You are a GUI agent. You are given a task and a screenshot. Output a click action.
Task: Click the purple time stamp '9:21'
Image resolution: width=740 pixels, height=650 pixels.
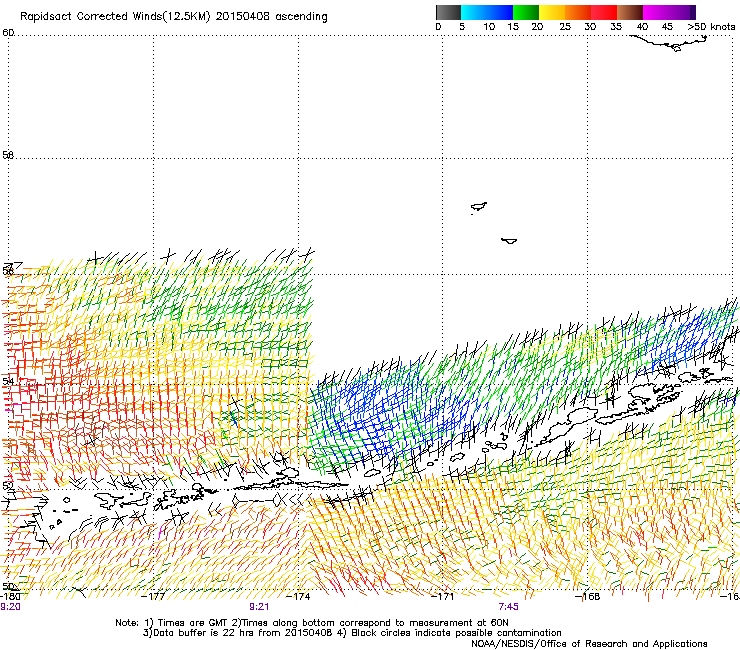(259, 607)
